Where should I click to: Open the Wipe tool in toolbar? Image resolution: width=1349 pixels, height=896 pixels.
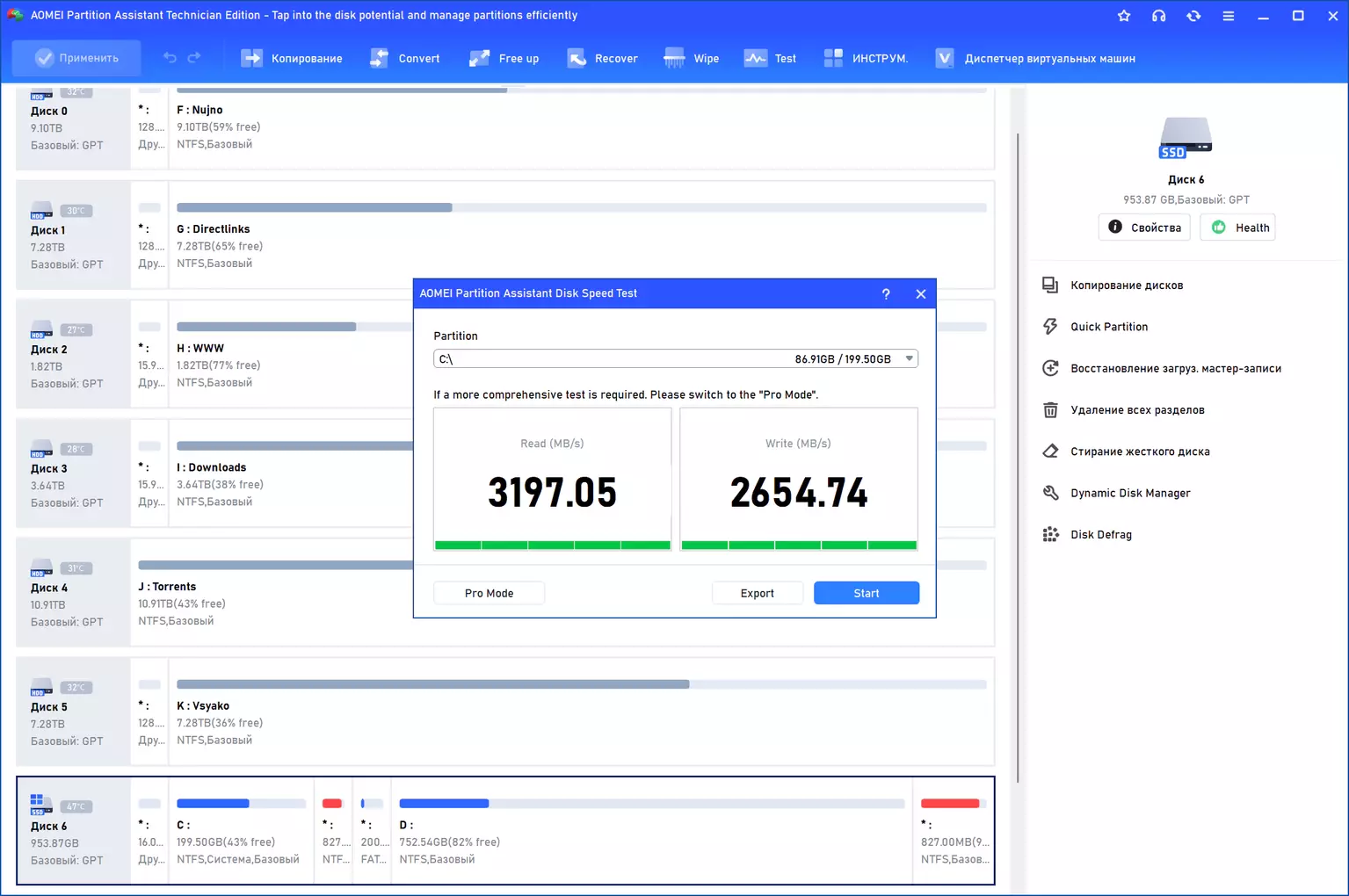click(x=692, y=59)
